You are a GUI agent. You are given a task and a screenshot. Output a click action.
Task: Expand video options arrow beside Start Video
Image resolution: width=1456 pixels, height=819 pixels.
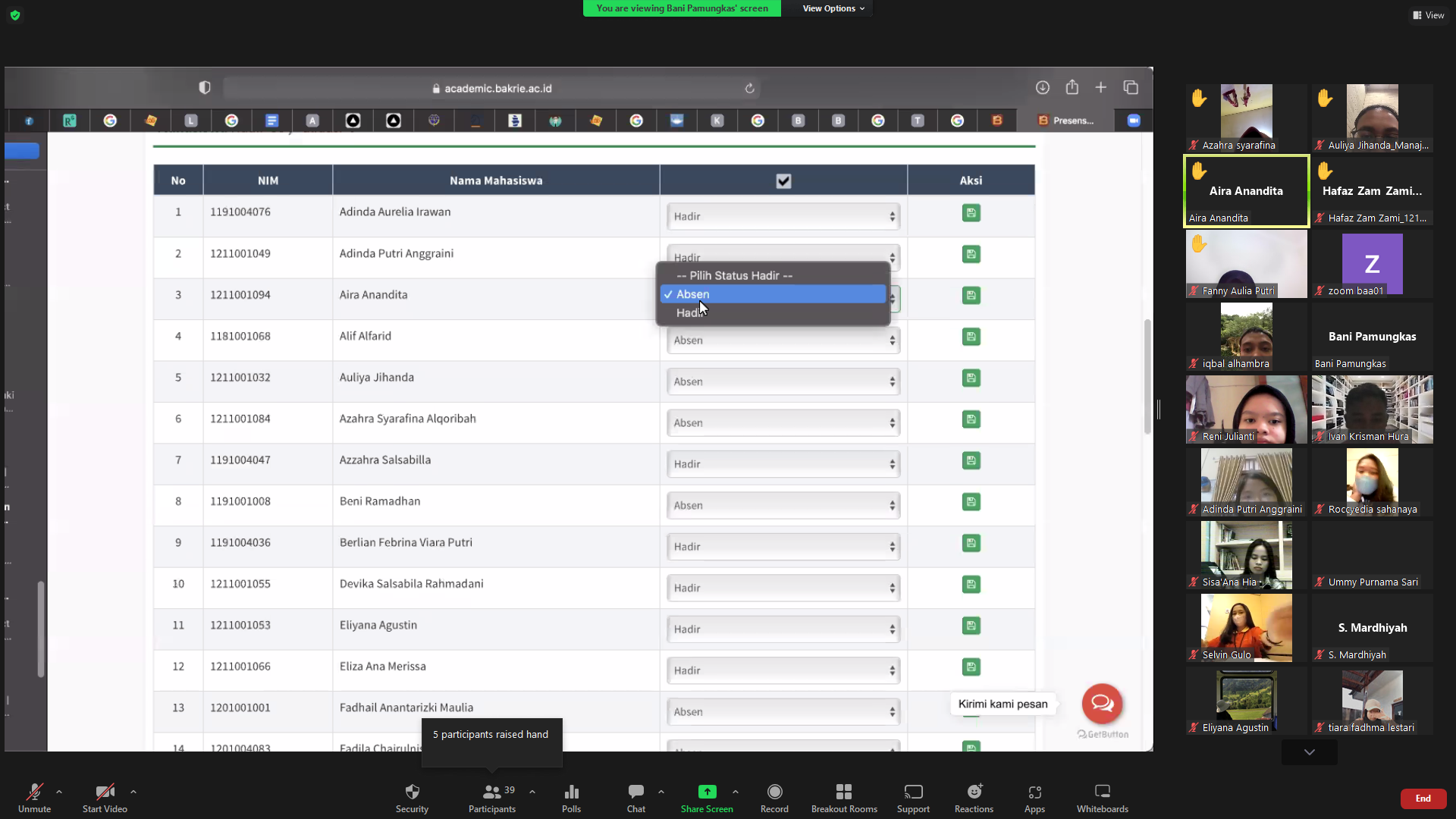click(x=133, y=792)
